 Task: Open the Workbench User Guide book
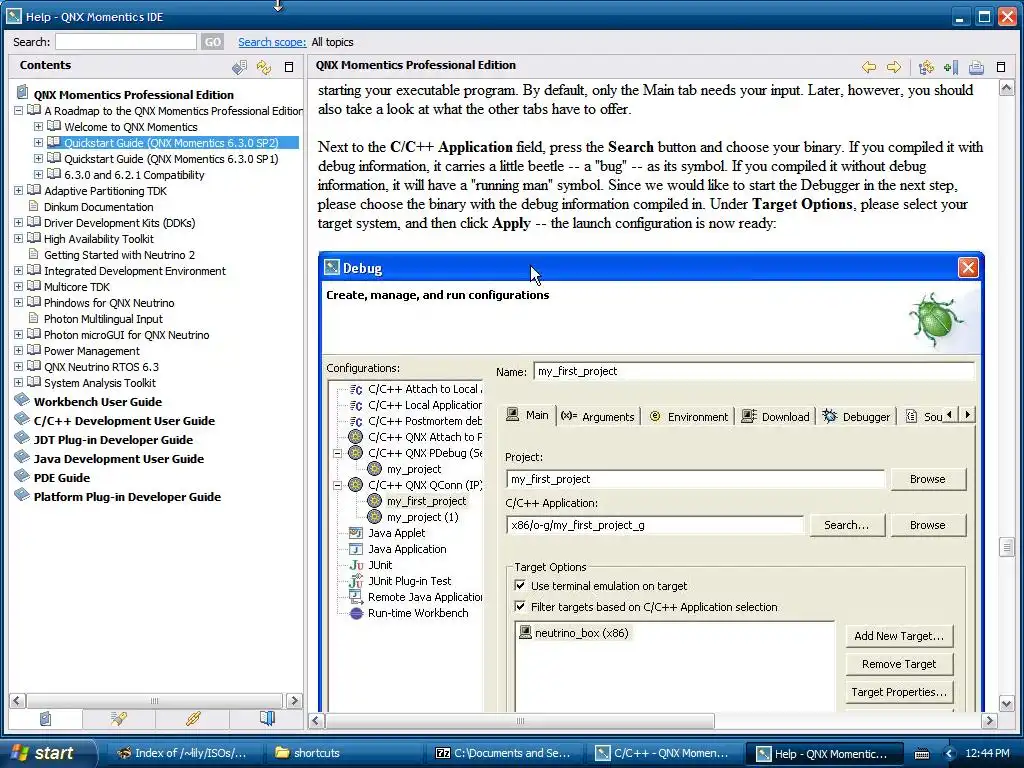pyautogui.click(x=98, y=402)
